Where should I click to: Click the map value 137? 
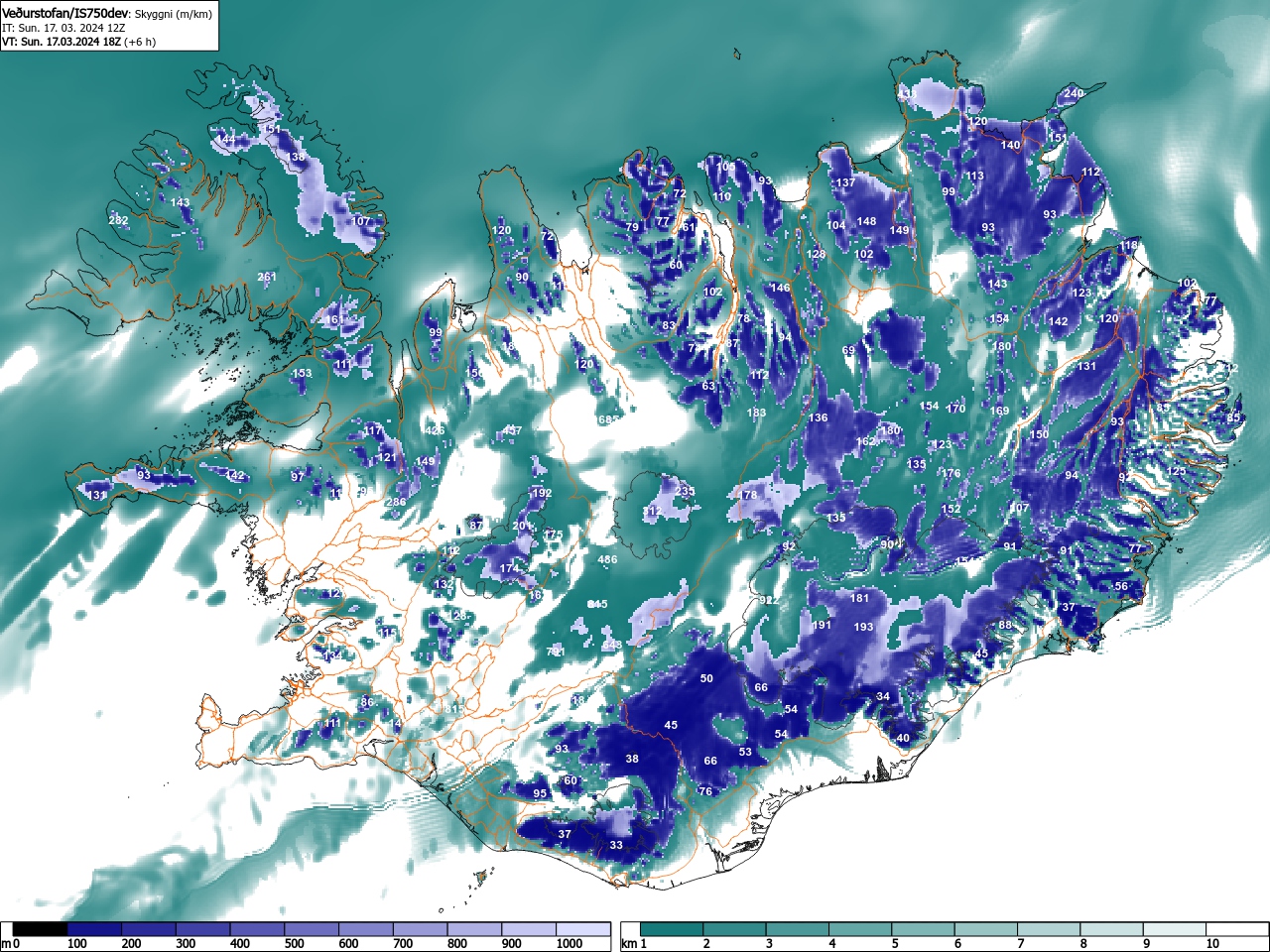(x=845, y=183)
